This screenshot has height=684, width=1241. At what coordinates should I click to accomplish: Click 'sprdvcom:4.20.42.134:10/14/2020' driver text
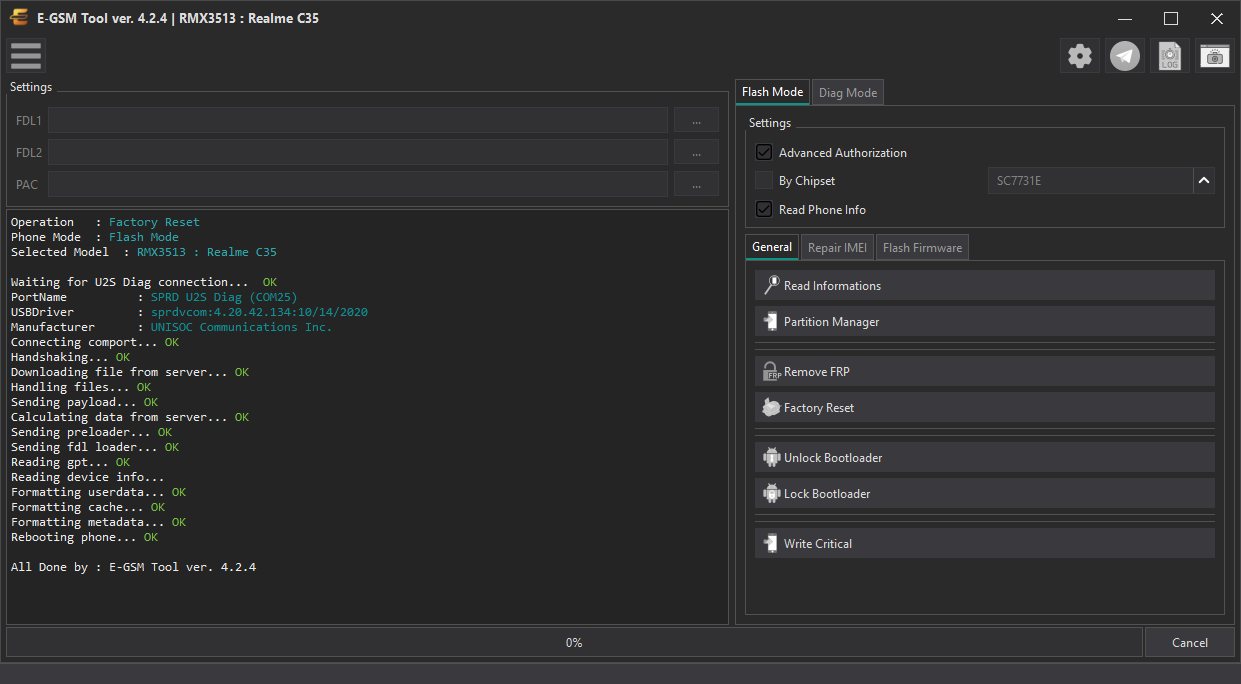tap(259, 312)
